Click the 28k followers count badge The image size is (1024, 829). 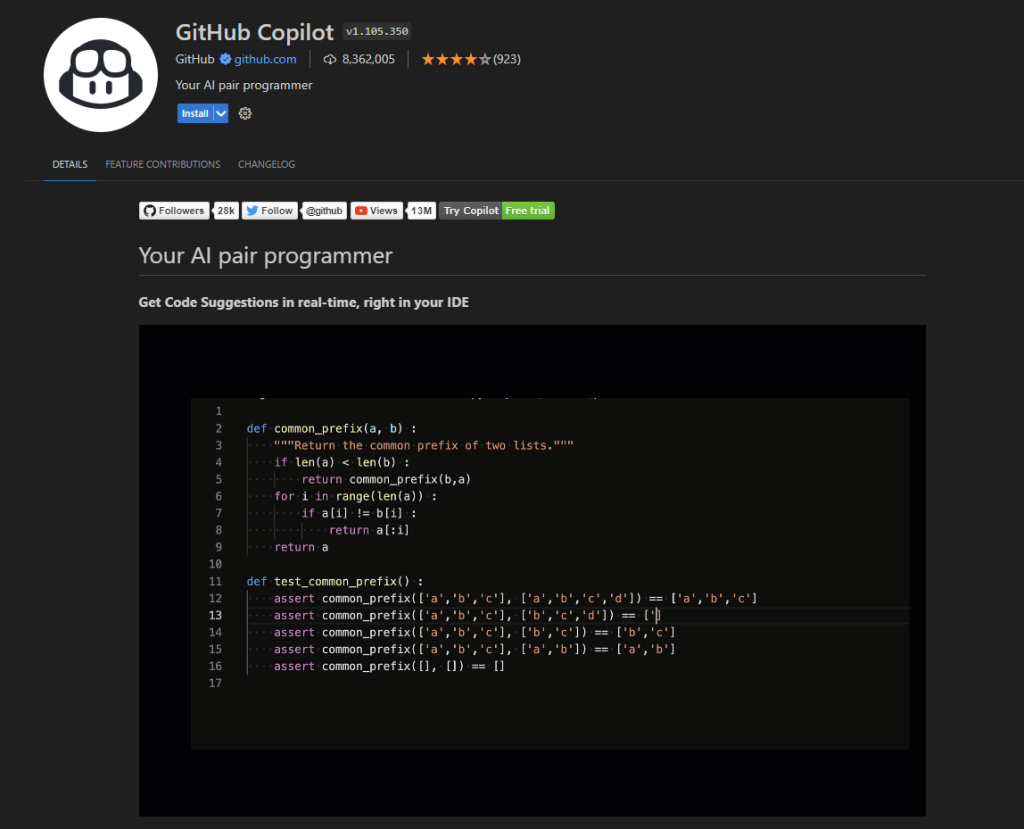pos(226,211)
